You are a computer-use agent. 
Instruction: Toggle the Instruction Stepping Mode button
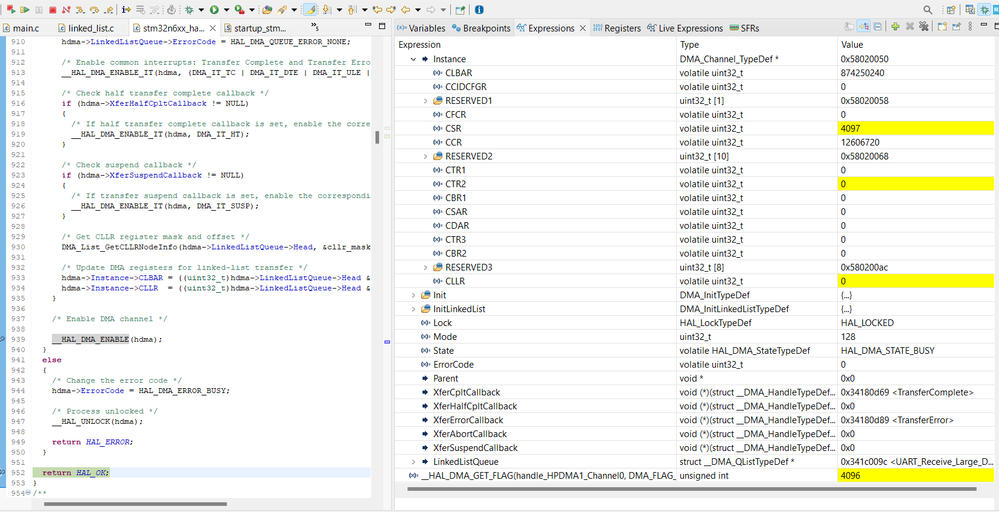click(126, 10)
